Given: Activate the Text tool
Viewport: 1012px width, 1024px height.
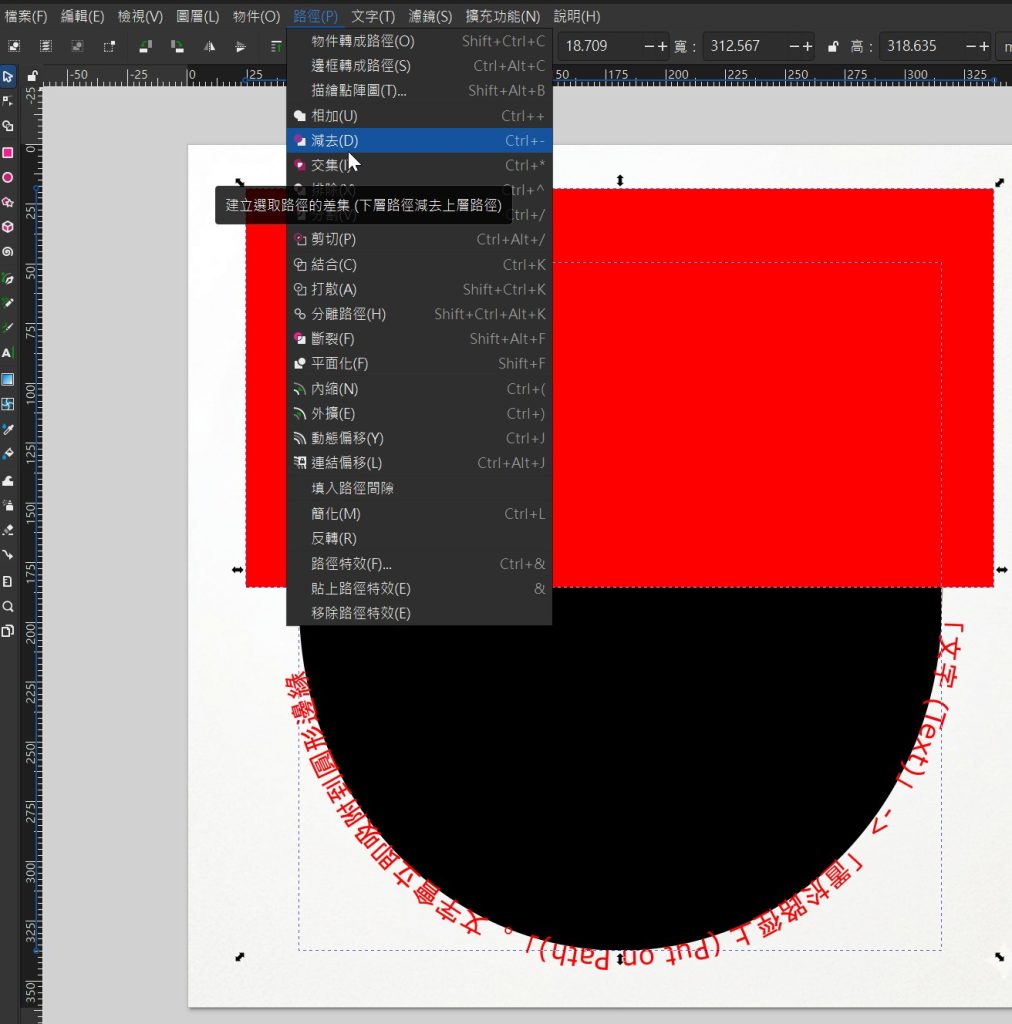Looking at the screenshot, I should pyautogui.click(x=8, y=353).
